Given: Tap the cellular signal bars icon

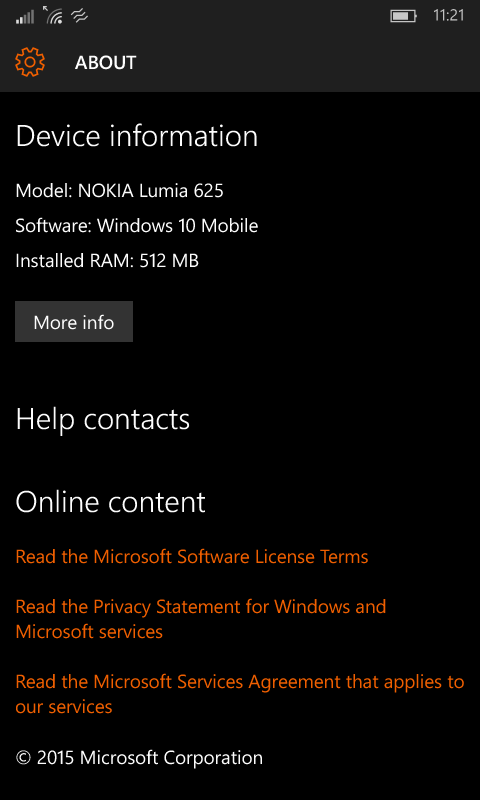Looking at the screenshot, I should coord(25,17).
